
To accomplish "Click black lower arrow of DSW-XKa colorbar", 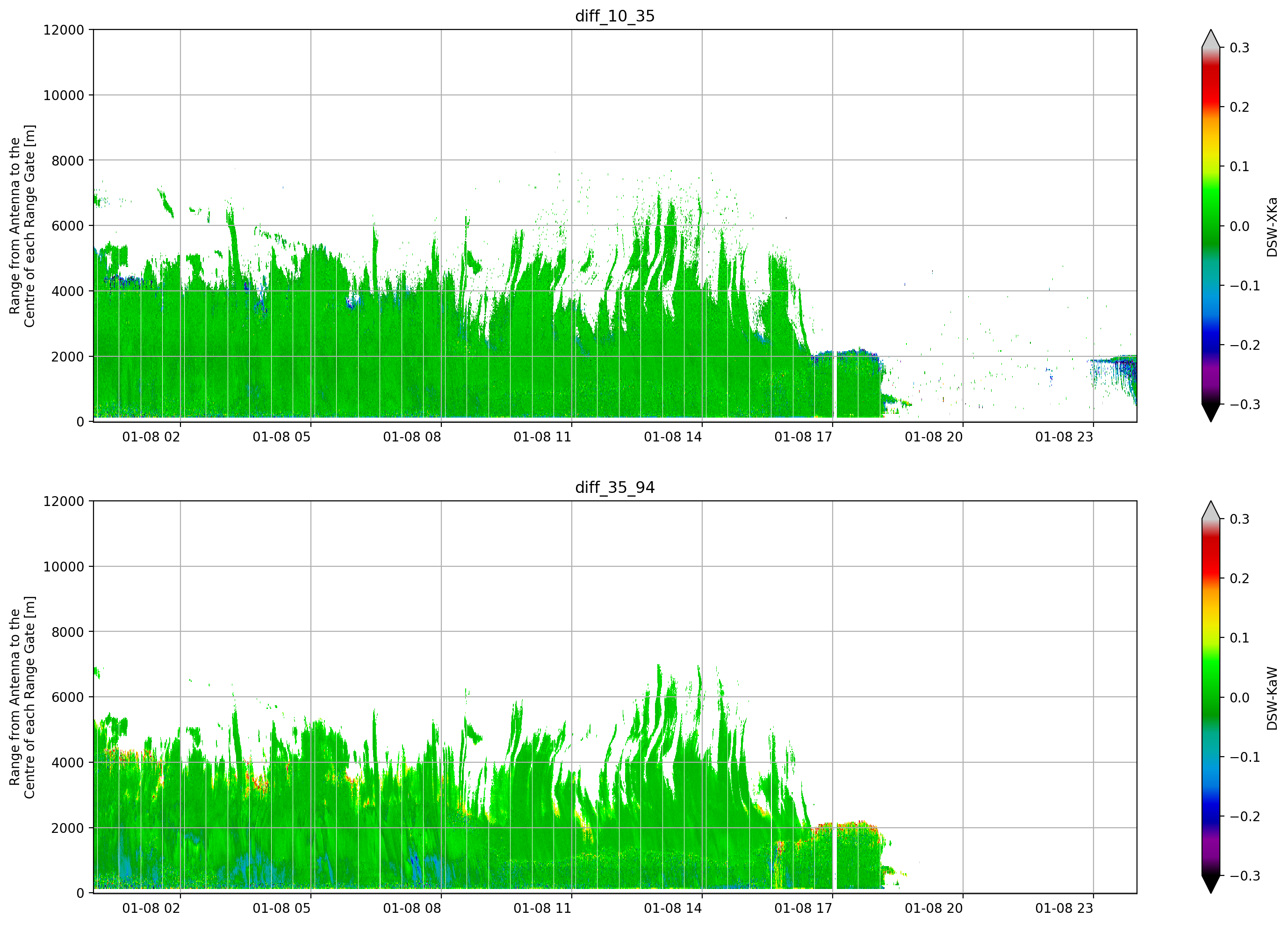I will [x=1211, y=412].
